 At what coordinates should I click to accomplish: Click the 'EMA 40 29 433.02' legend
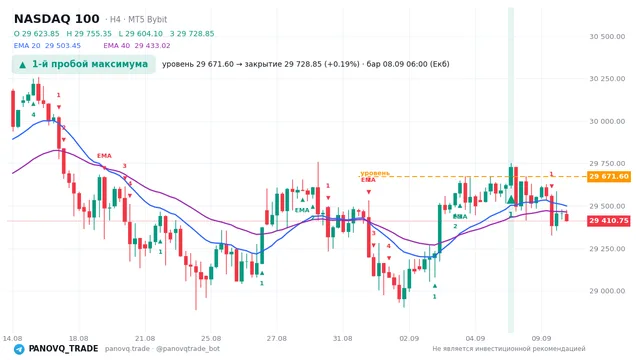click(137, 46)
